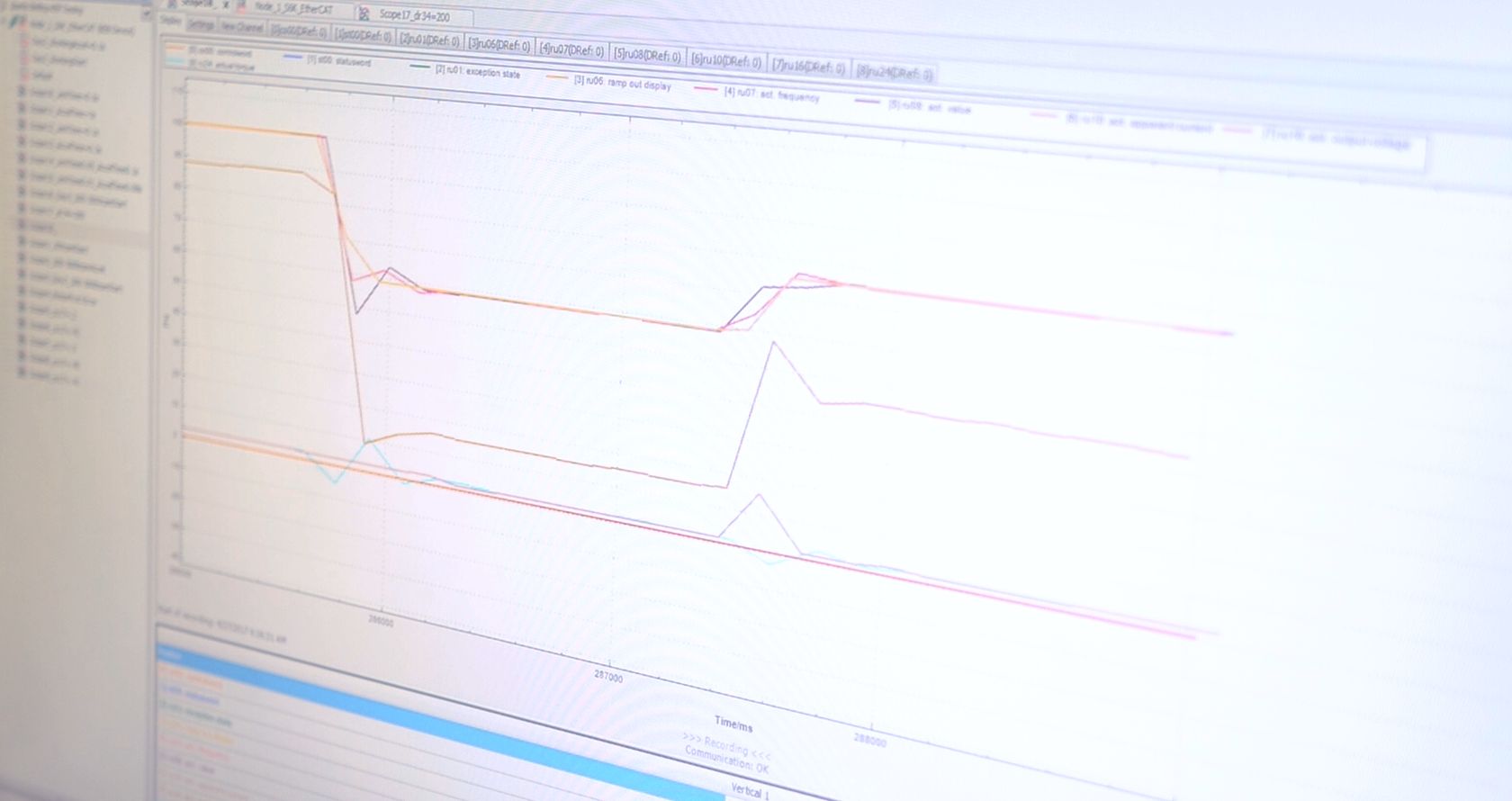Click legend entry '[3] ru06: ramp out display'
Viewport: 1512px width, 801px height.
(623, 83)
